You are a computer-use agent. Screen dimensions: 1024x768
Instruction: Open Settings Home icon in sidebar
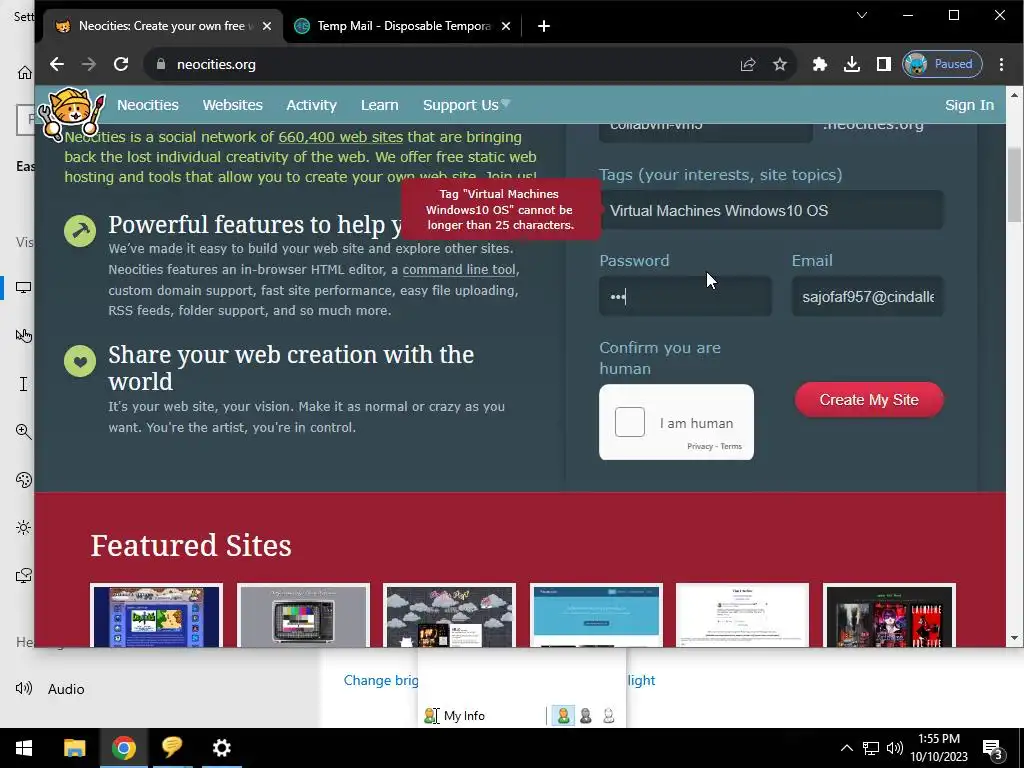tap(24, 72)
